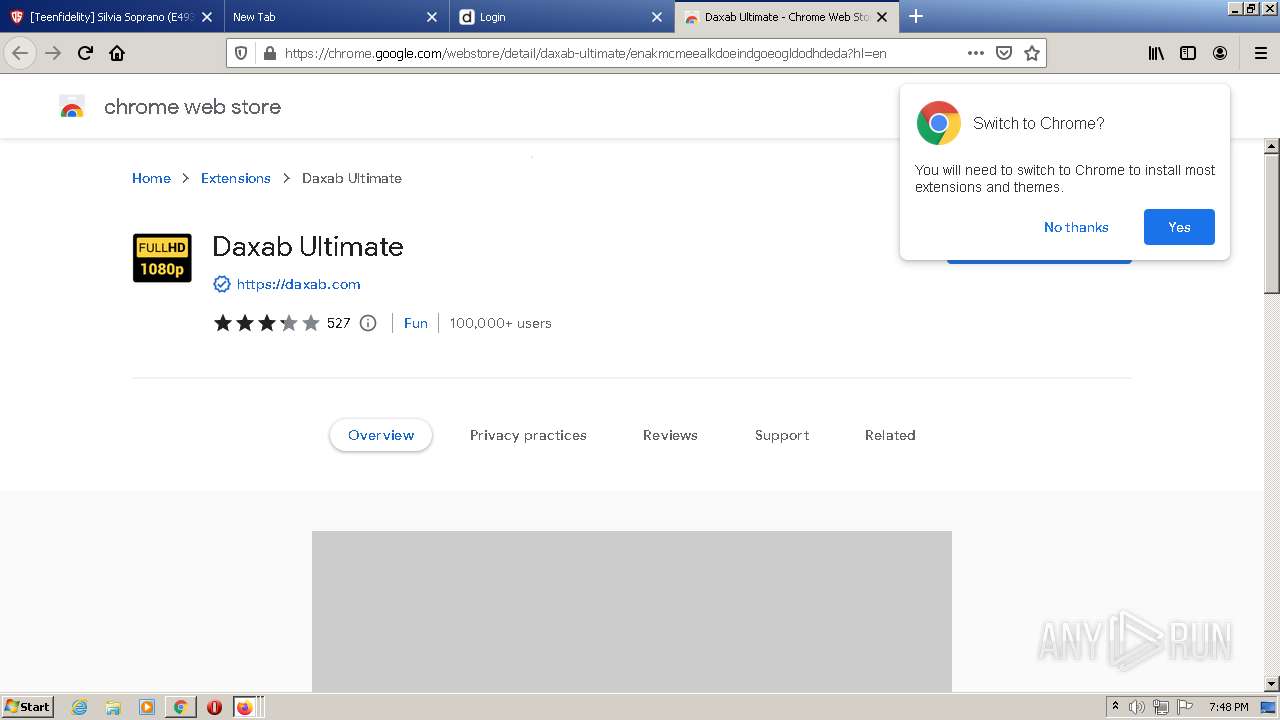The width and height of the screenshot is (1280, 720).
Task: Open the Firefox home page icon
Action: click(117, 53)
